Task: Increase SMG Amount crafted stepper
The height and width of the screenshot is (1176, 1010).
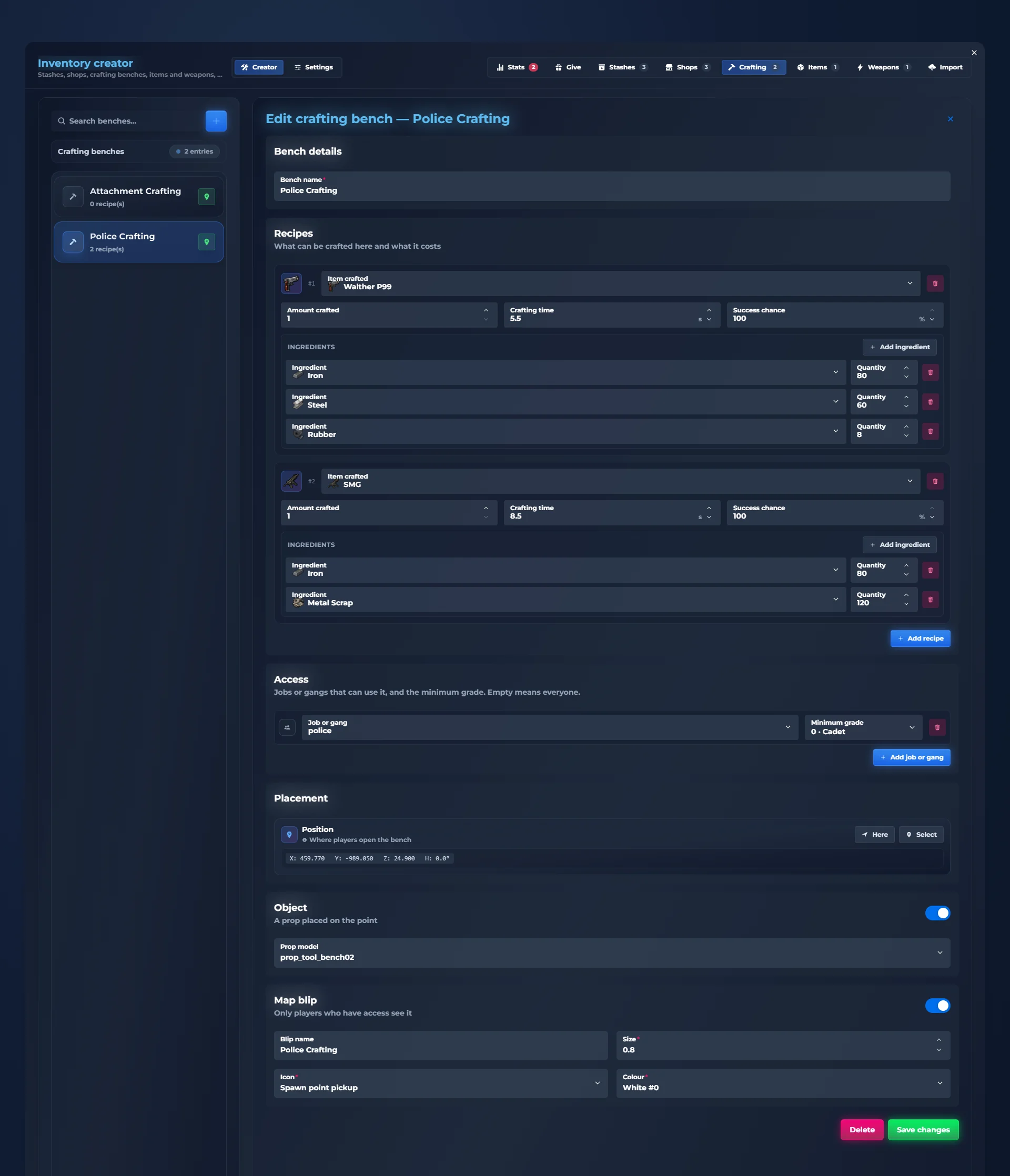Action: (486, 508)
